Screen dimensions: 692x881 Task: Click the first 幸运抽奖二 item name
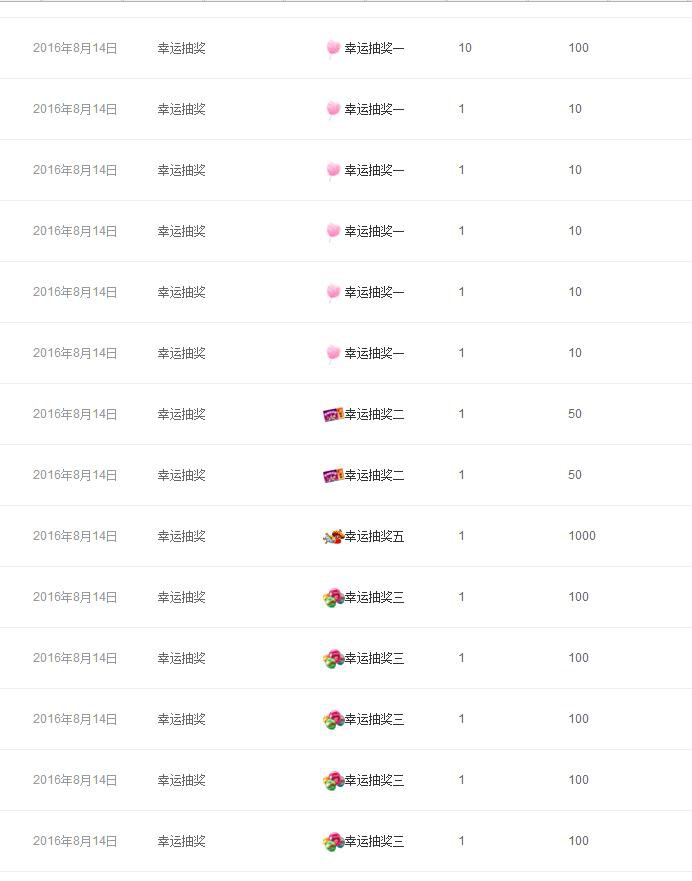coord(374,415)
